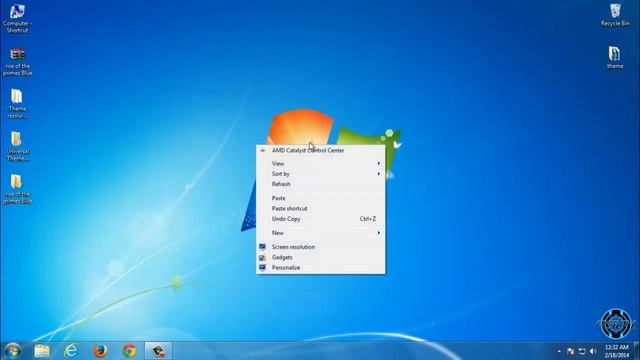Open the network tray icon
Screen dimensions: 640x360
click(582, 351)
